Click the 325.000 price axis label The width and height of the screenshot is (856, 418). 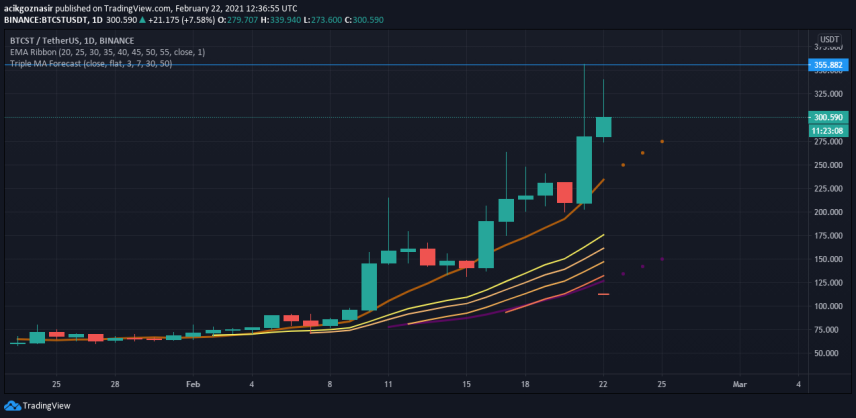pos(828,94)
